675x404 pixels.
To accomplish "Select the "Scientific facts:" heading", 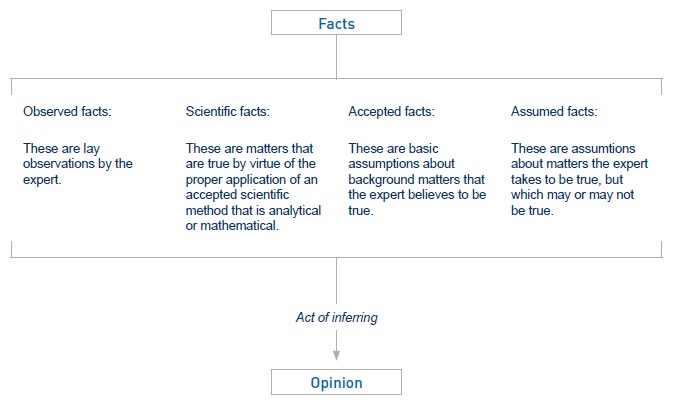I will [x=228, y=110].
